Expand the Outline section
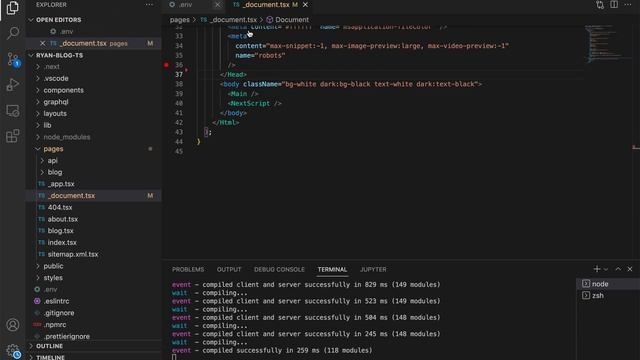This screenshot has width=640, height=360. [94, 346]
